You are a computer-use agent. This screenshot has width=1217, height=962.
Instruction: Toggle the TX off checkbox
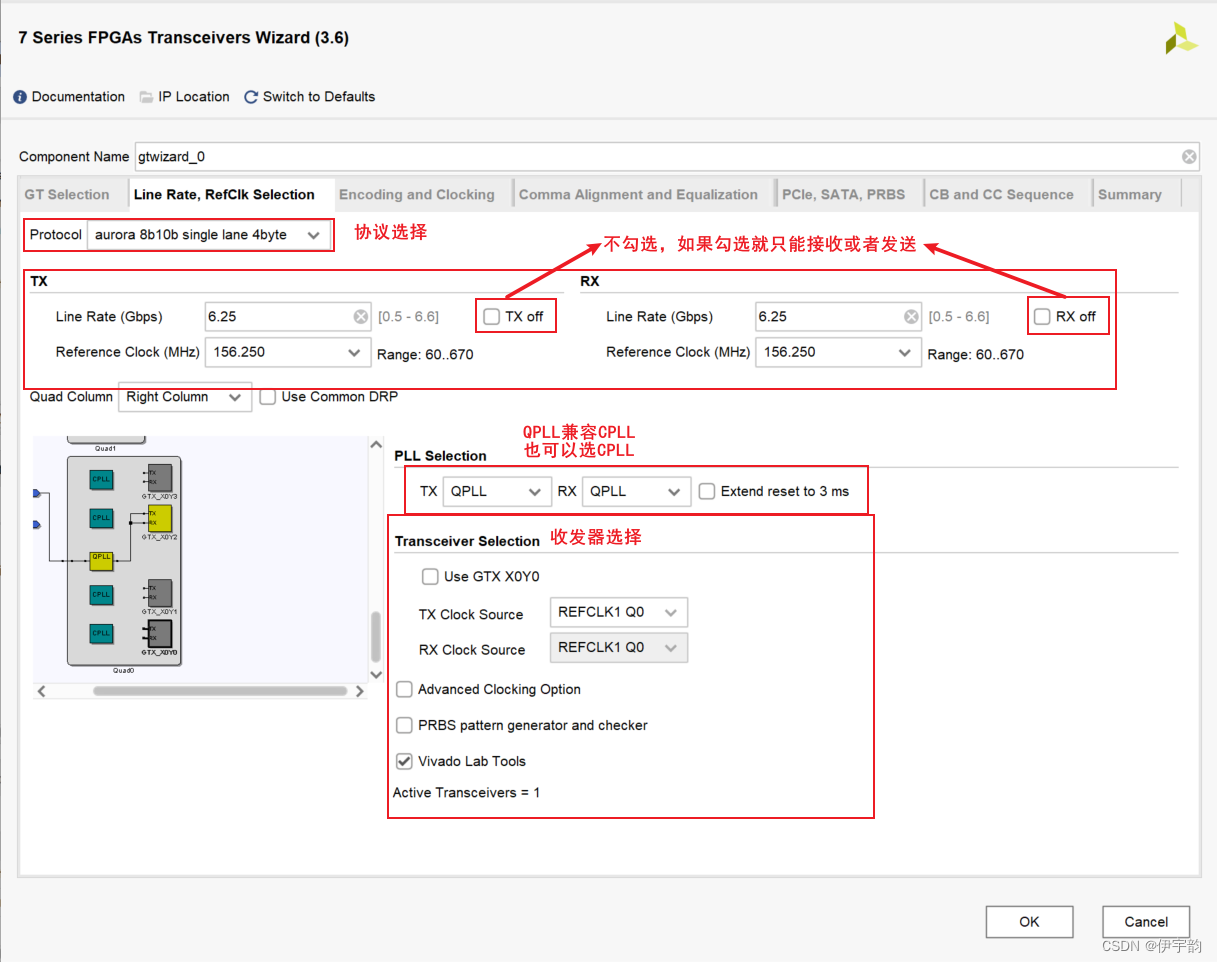491,317
